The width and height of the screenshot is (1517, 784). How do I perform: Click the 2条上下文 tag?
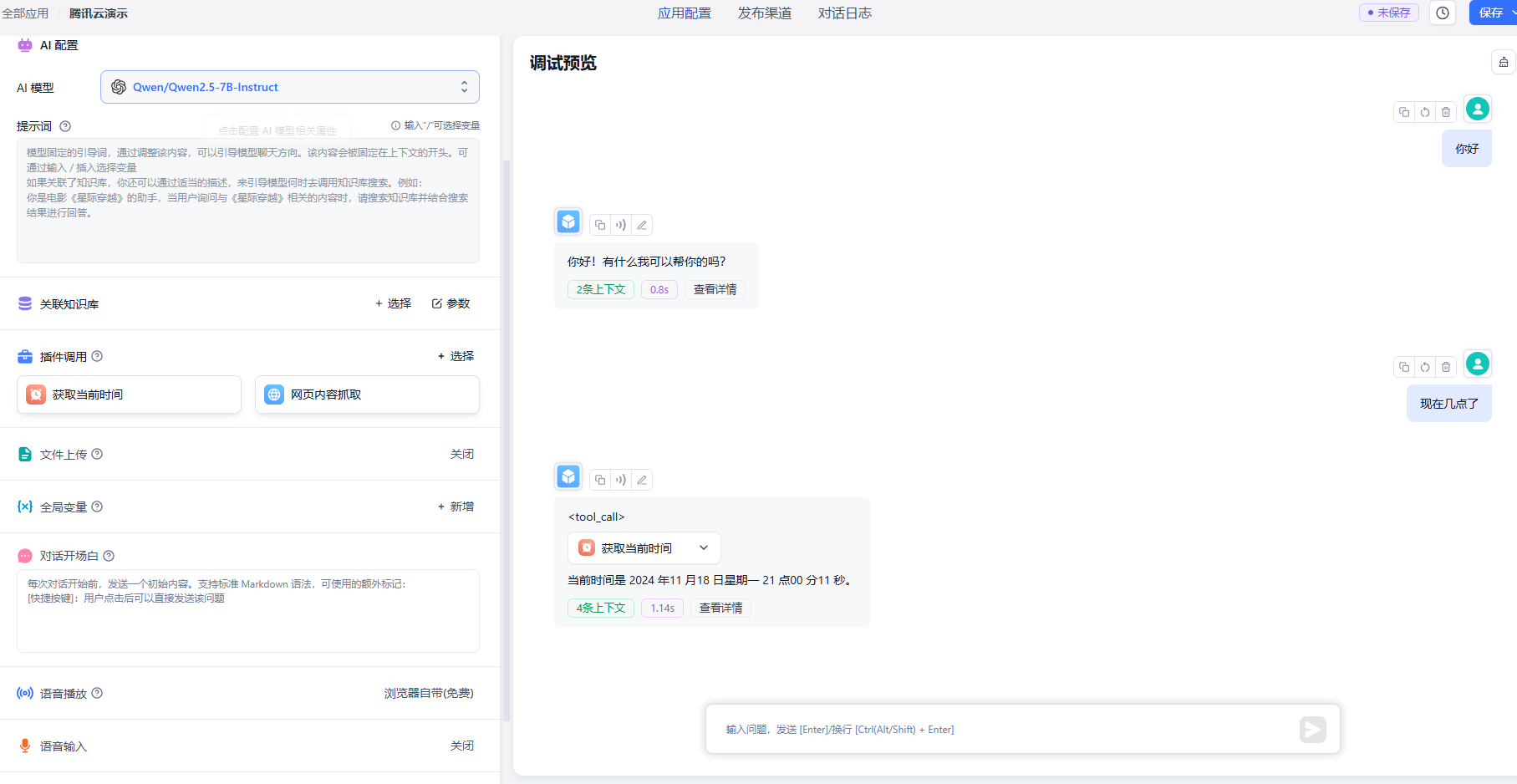pos(601,289)
